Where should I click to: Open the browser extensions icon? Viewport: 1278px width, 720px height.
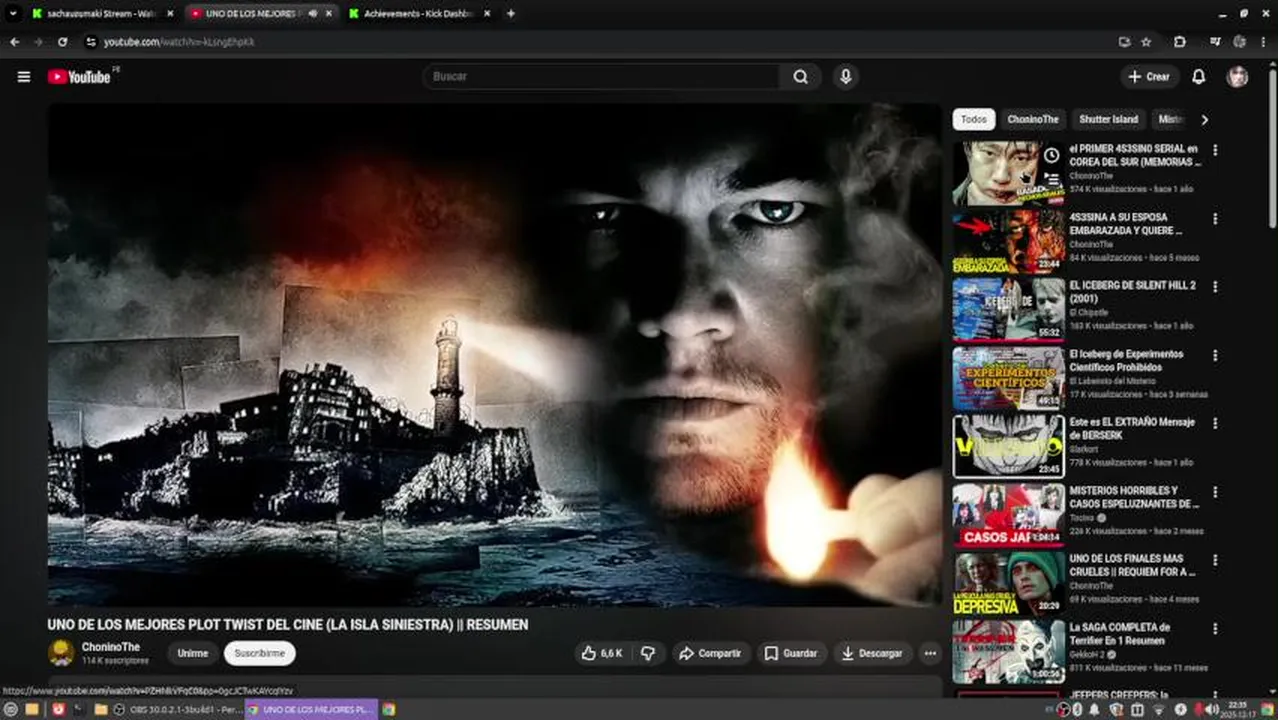click(1180, 42)
